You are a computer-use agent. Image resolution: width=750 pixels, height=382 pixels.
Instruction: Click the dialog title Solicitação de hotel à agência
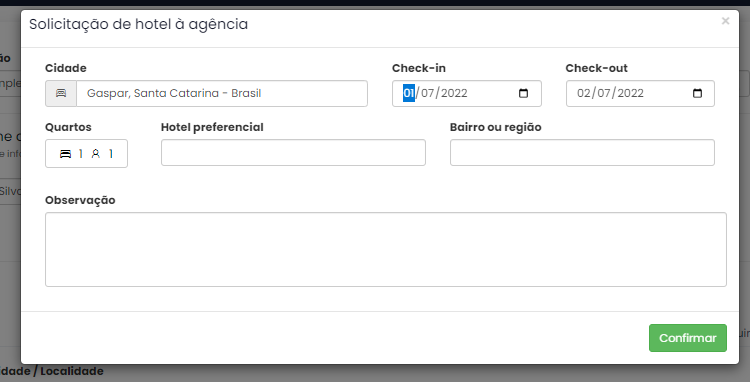pyautogui.click(x=139, y=24)
